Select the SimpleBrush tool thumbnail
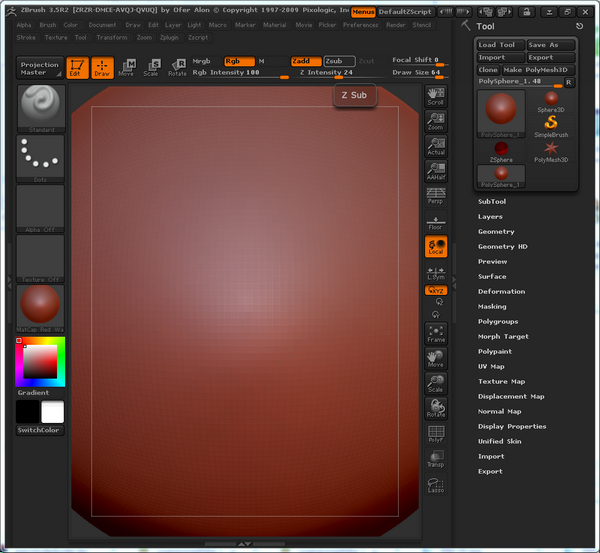The width and height of the screenshot is (600, 553). pos(551,127)
